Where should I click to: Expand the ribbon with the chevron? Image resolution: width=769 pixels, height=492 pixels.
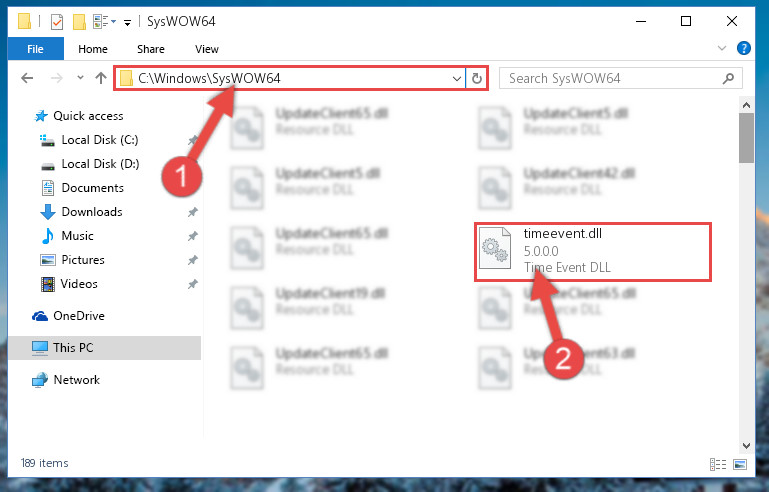tap(722, 48)
